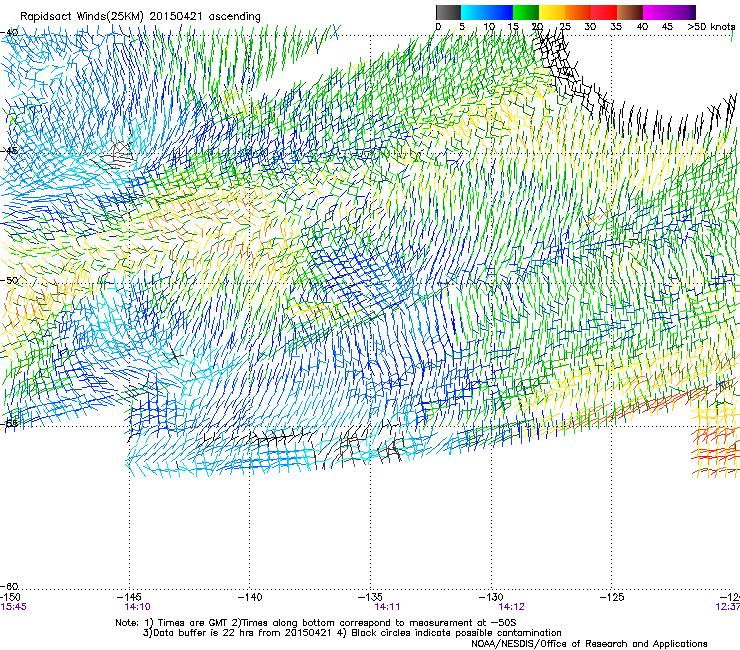Click the magenta 40-45 knots legend swatch
This screenshot has width=740, height=650.
(x=656, y=12)
